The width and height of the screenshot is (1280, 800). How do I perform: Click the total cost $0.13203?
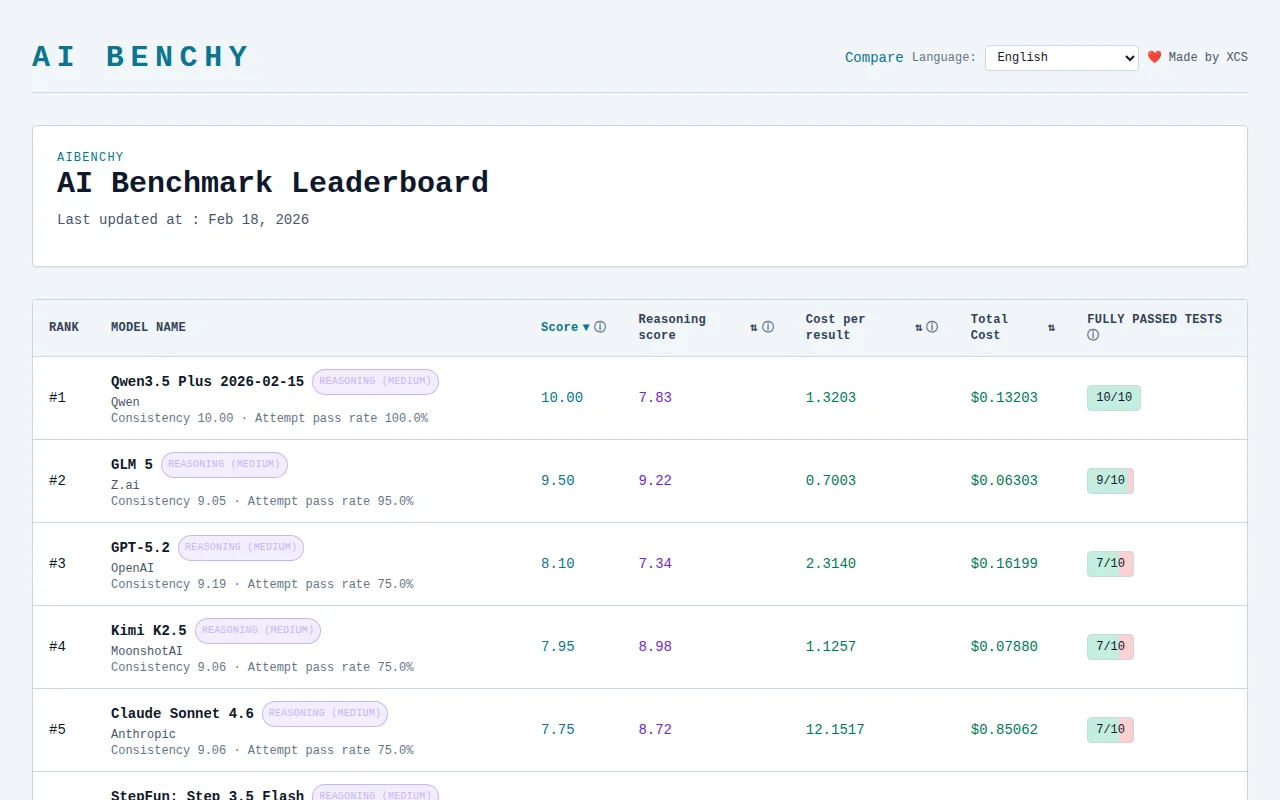pyautogui.click(x=1004, y=398)
